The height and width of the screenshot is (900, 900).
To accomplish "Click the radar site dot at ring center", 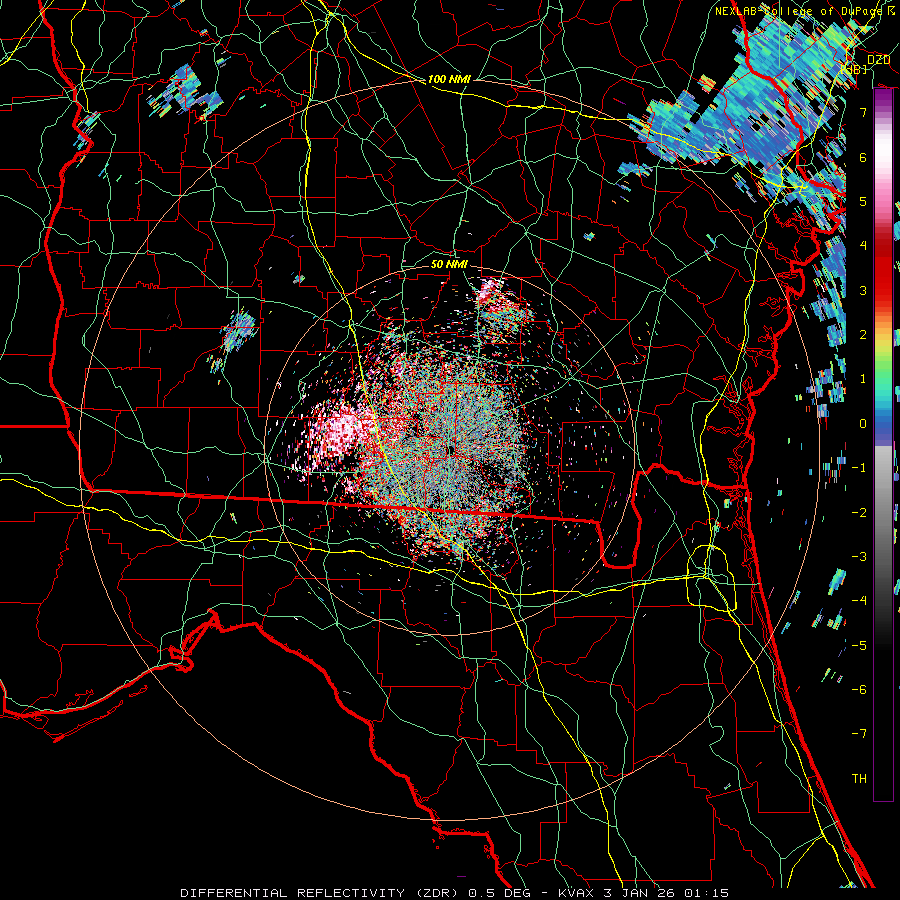I will click(x=450, y=451).
